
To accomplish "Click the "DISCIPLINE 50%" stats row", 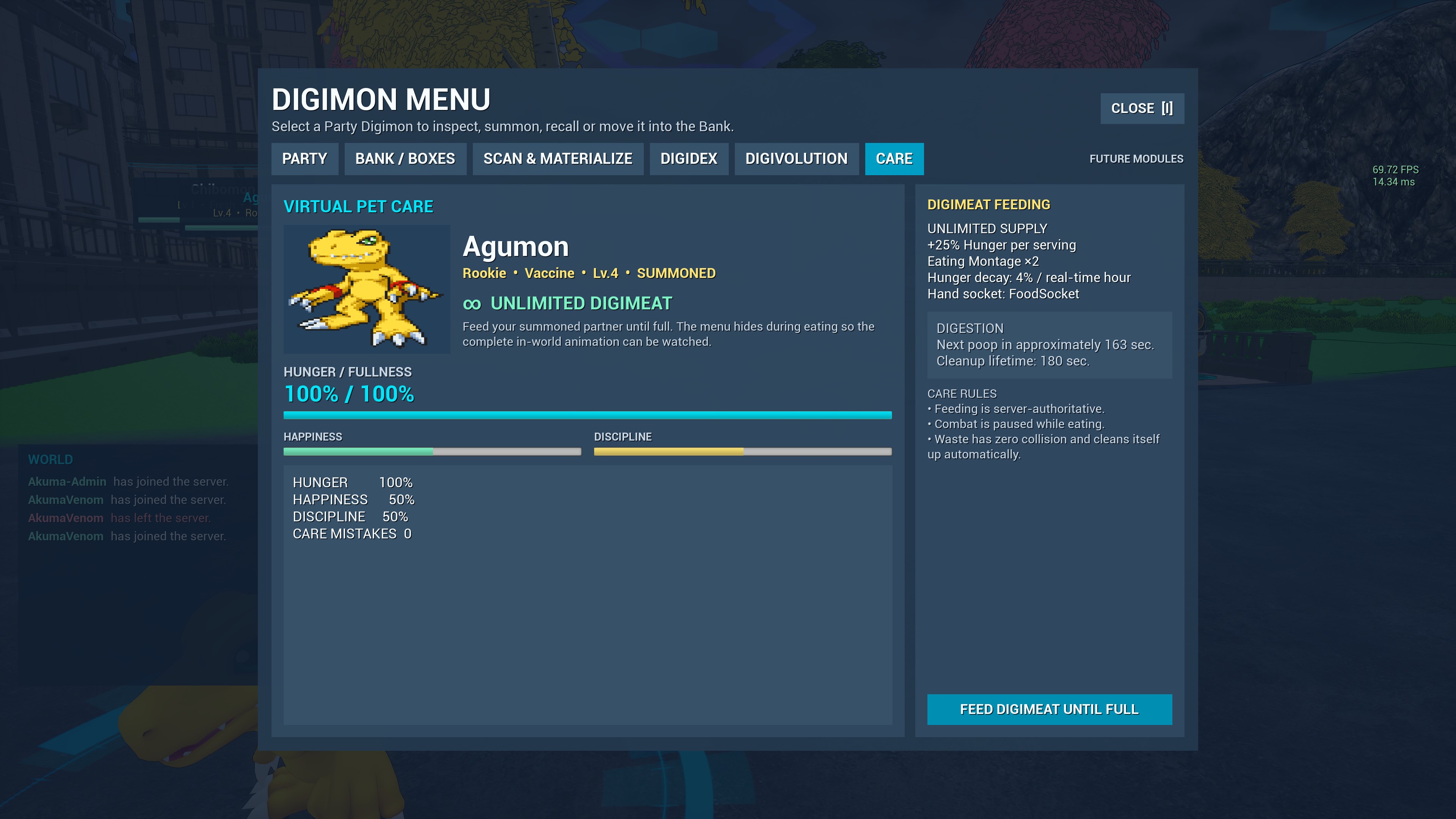I will click(x=350, y=516).
